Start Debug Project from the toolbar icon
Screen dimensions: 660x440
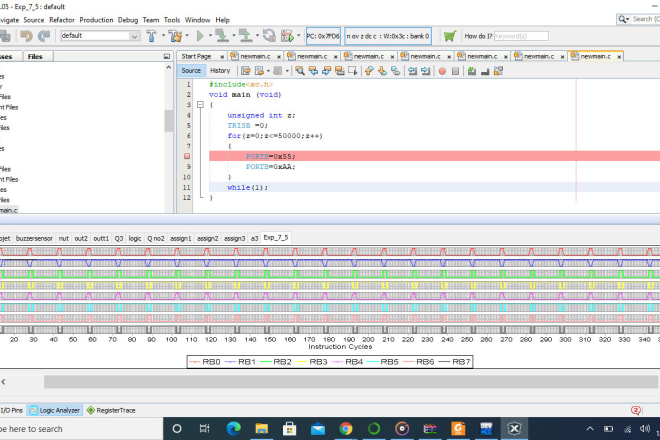[x=287, y=36]
